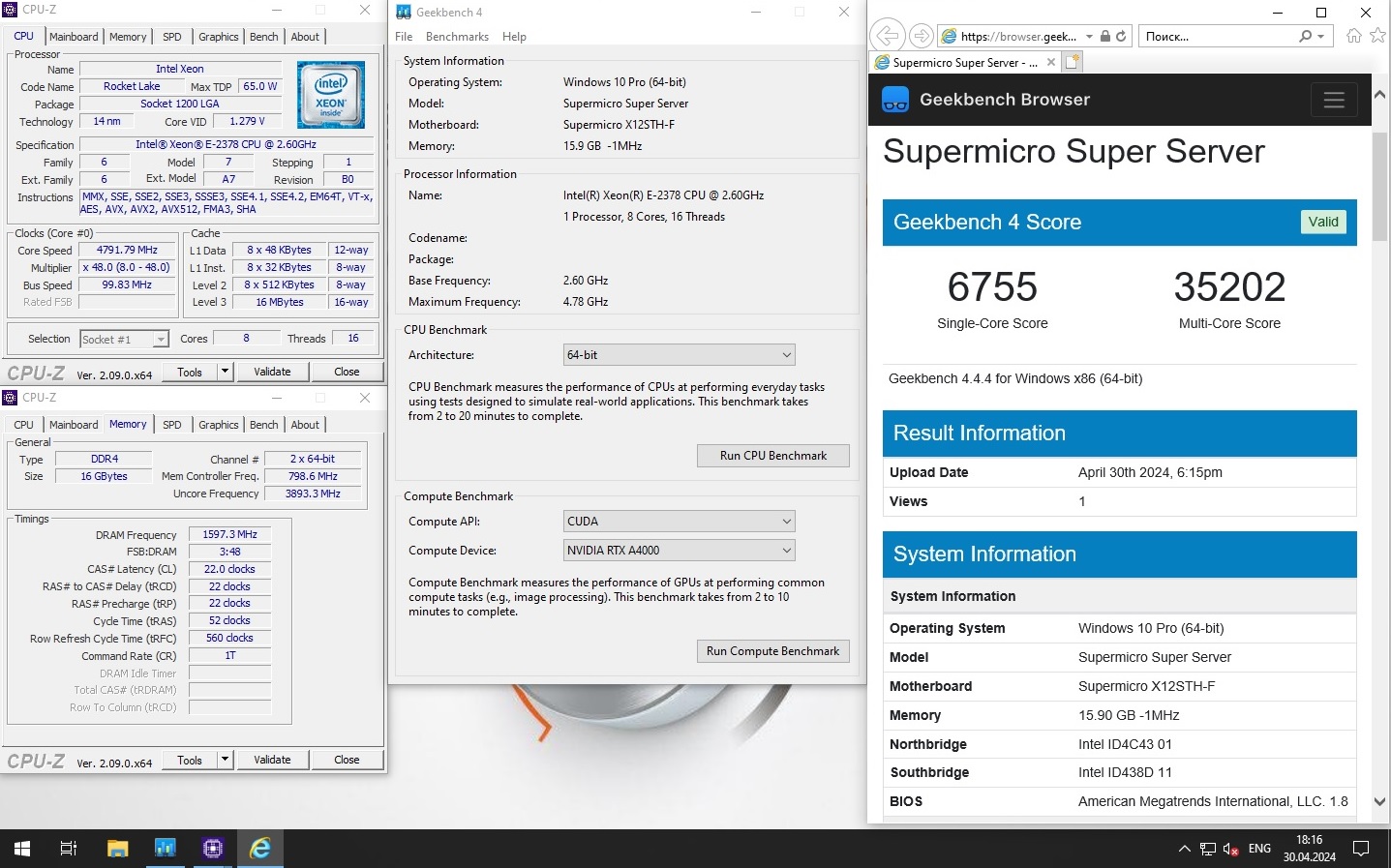Click the network icon in system tray
Image resolution: width=1391 pixels, height=868 pixels.
tap(1207, 849)
